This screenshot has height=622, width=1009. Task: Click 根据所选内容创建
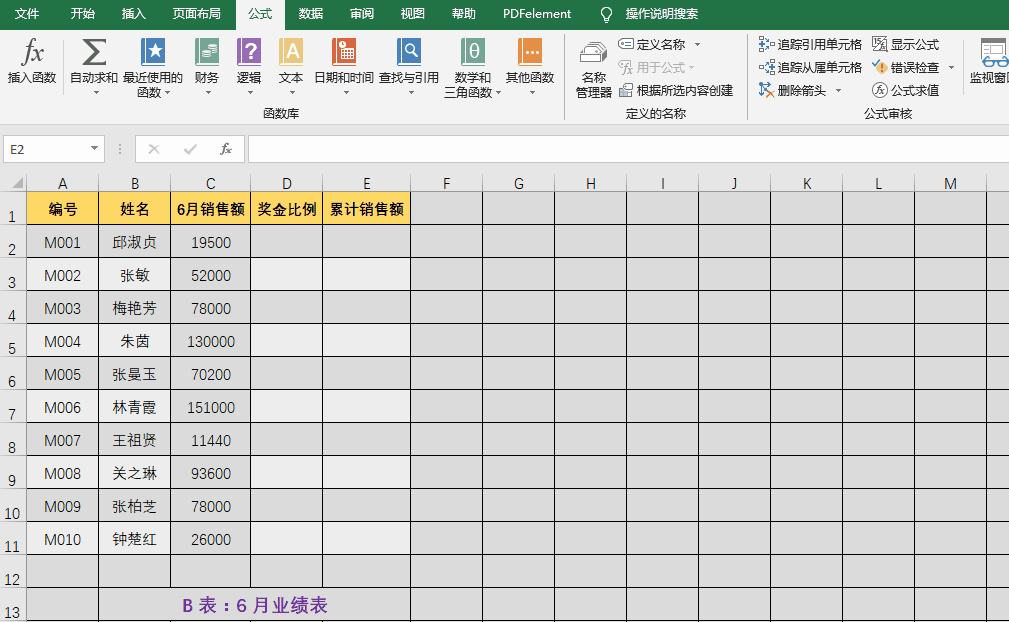pyautogui.click(x=676, y=91)
